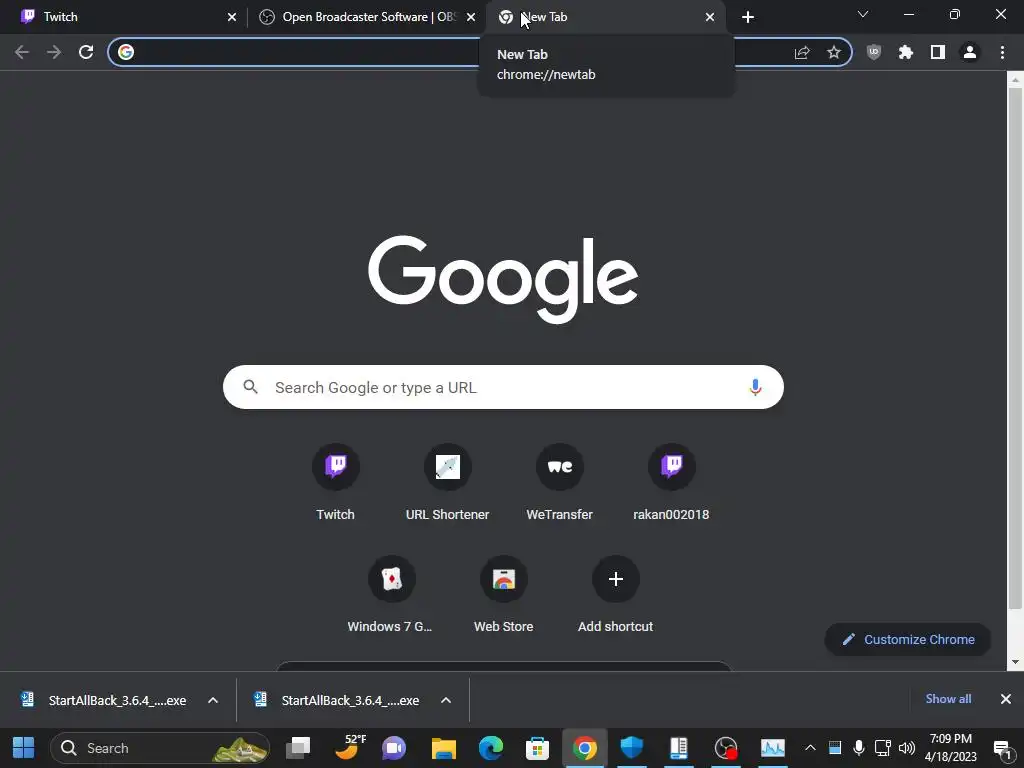Click the Google logo
The image size is (1024, 768).
pyautogui.click(x=503, y=280)
